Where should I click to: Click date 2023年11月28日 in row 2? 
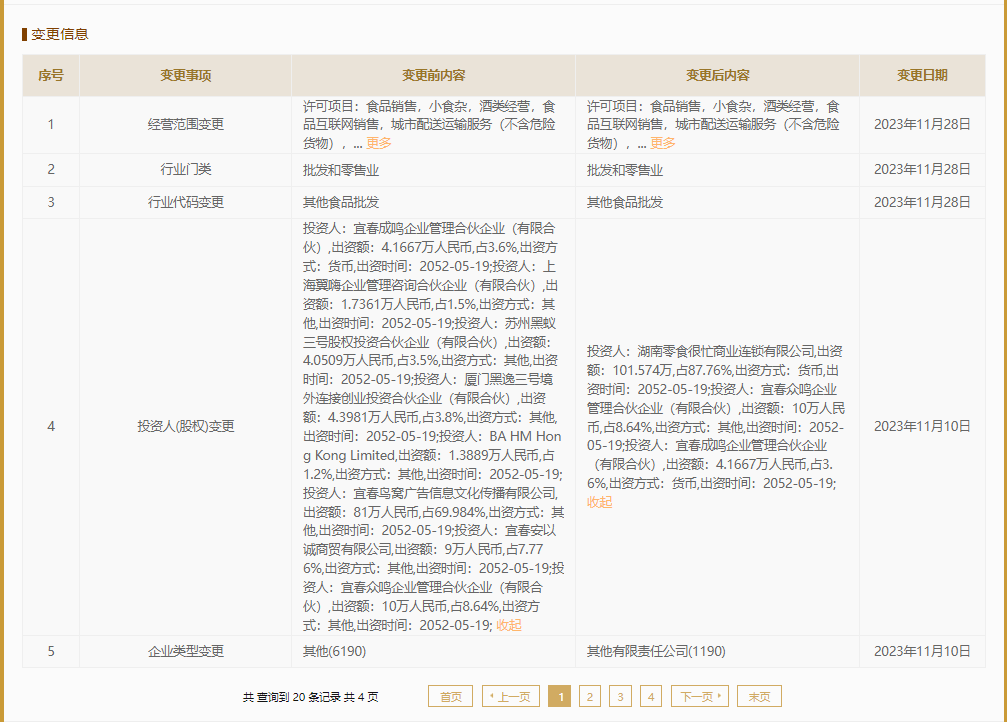click(x=922, y=170)
